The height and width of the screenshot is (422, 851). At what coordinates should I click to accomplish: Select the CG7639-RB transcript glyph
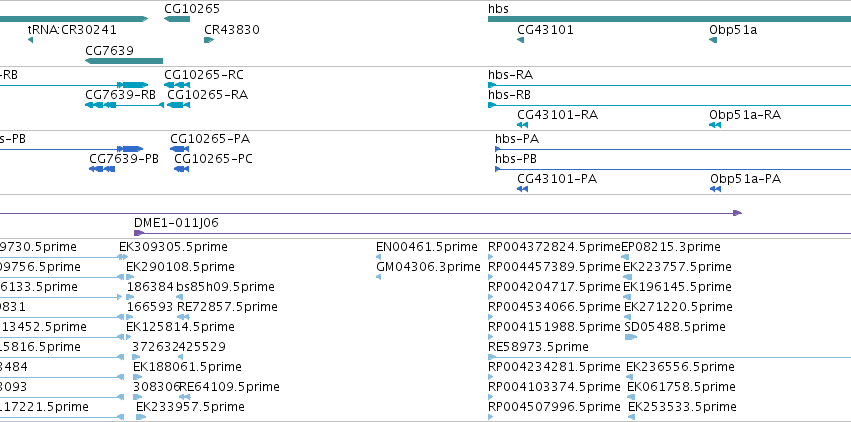[x=124, y=105]
